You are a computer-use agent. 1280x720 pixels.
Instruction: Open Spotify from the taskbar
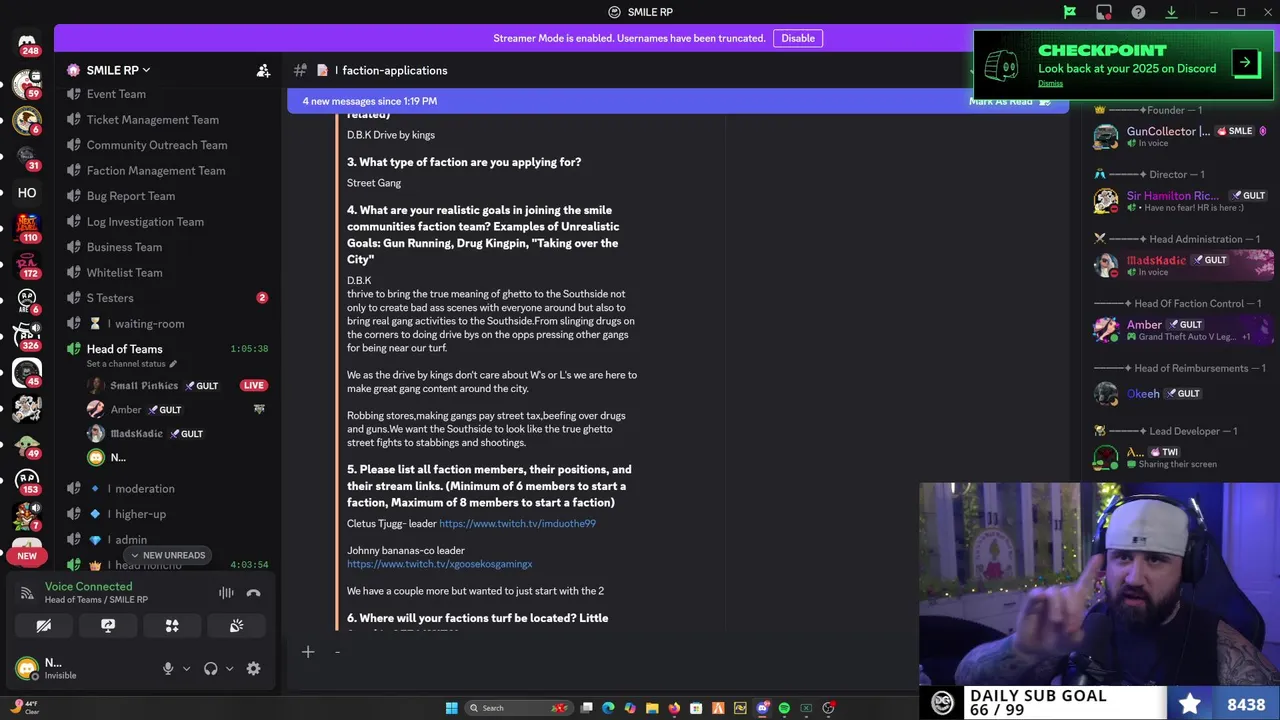click(784, 708)
